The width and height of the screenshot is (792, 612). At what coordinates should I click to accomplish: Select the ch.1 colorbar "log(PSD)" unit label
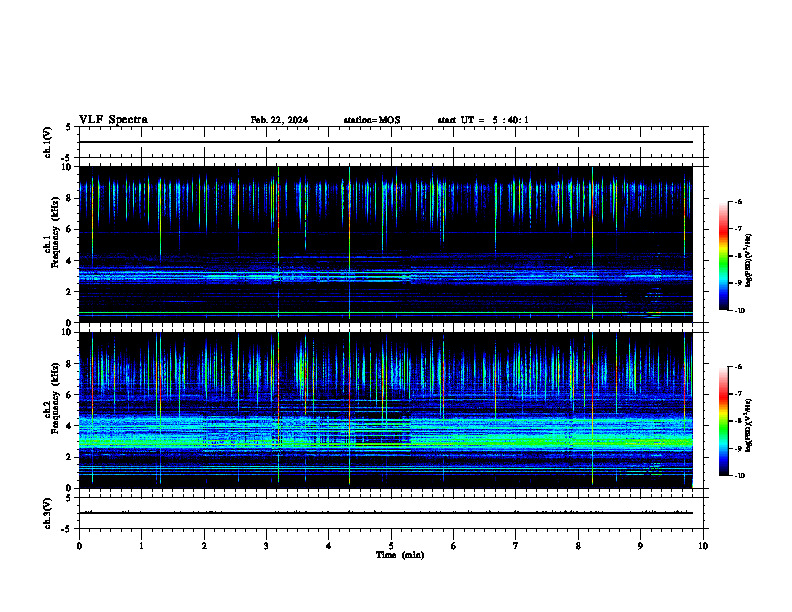coord(749,261)
